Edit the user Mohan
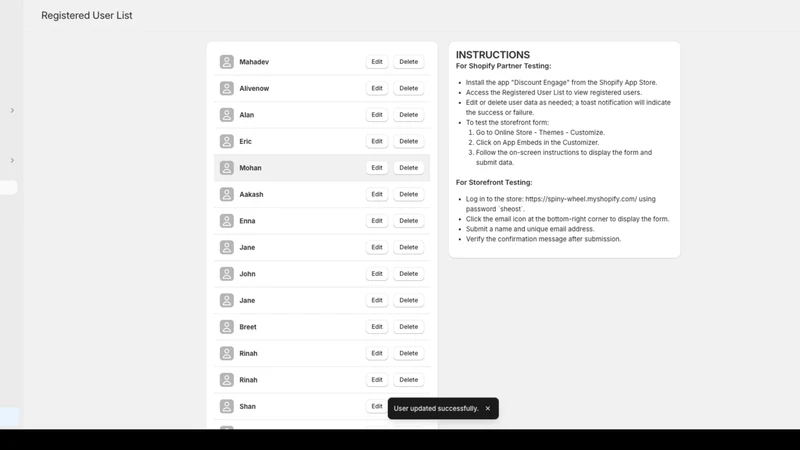800x450 pixels. 377,168
